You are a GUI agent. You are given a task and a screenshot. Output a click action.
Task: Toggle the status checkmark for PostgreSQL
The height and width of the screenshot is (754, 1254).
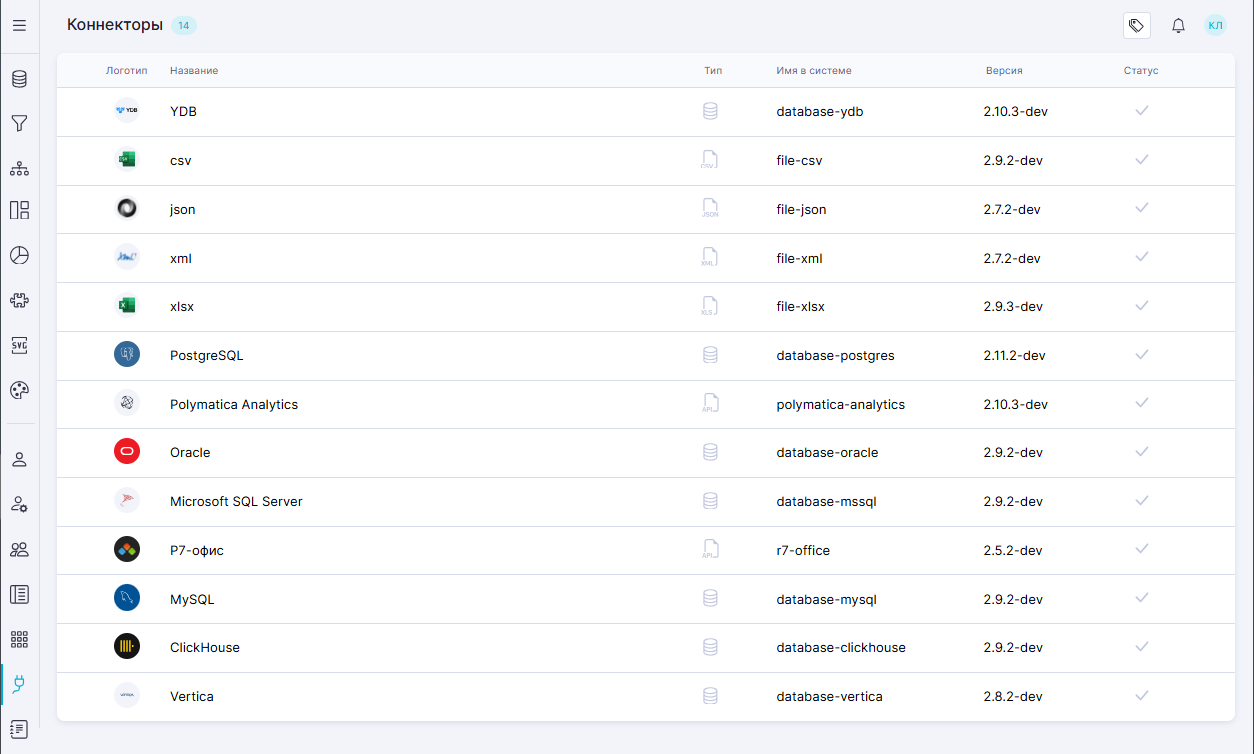click(1141, 355)
